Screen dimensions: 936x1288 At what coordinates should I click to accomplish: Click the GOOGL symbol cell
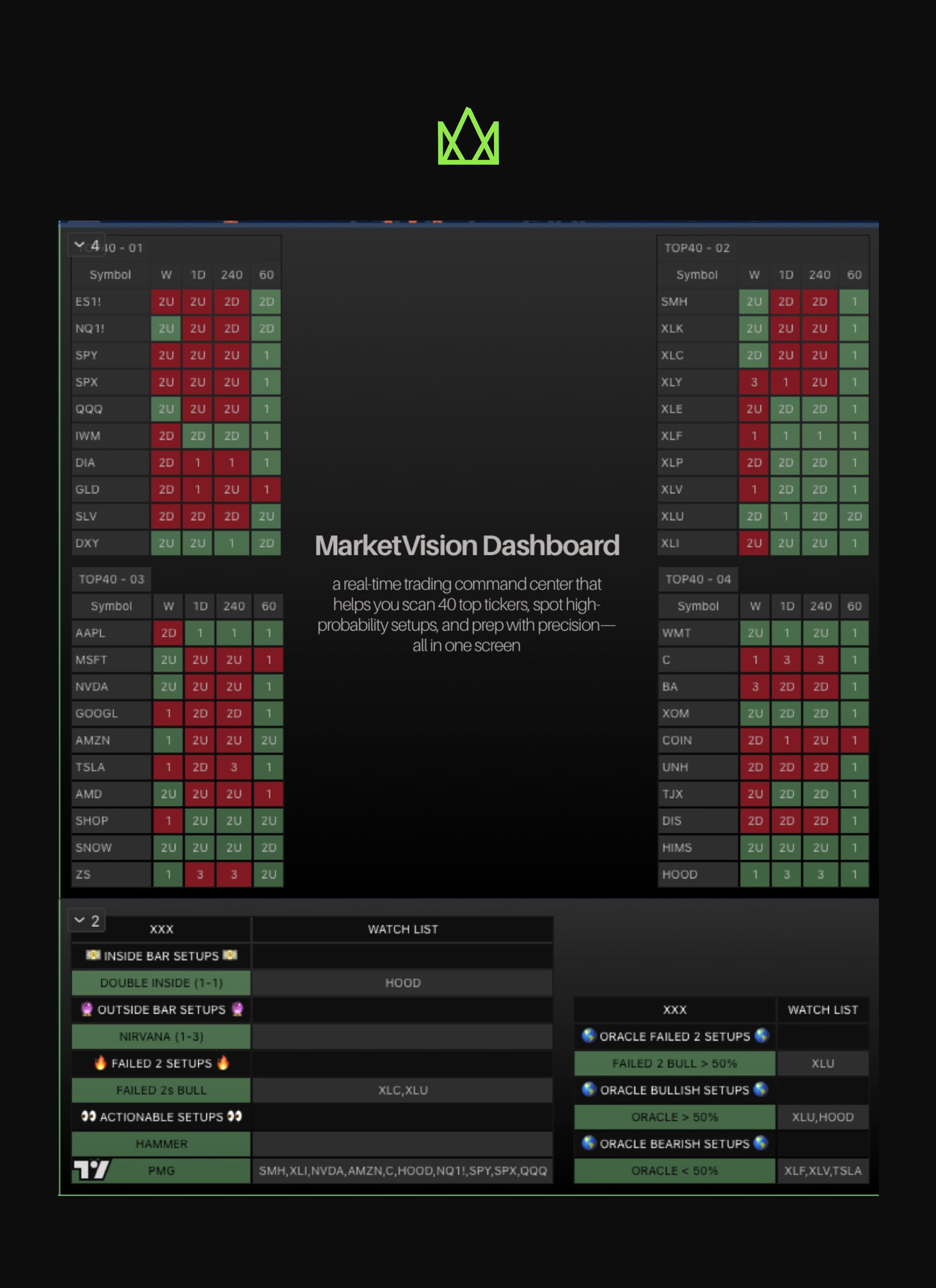(111, 713)
